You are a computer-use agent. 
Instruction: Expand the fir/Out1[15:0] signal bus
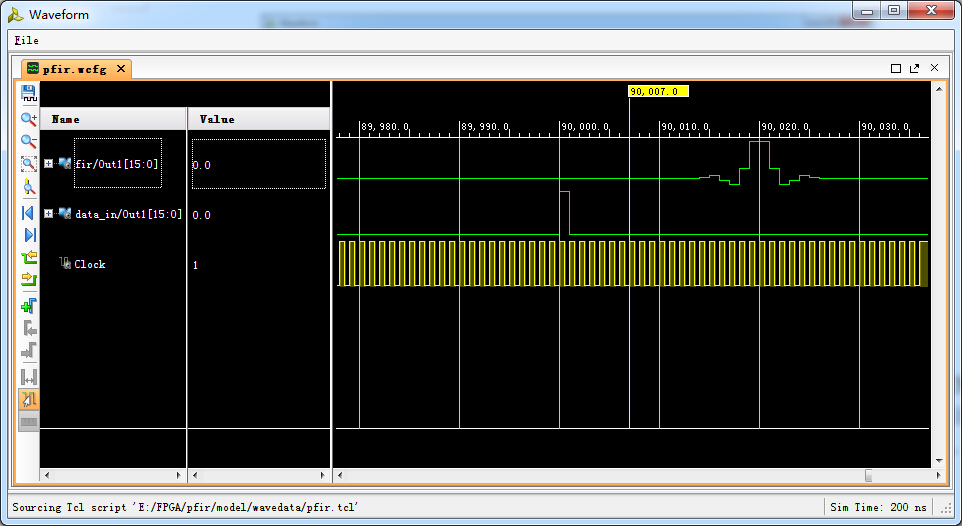(48, 164)
